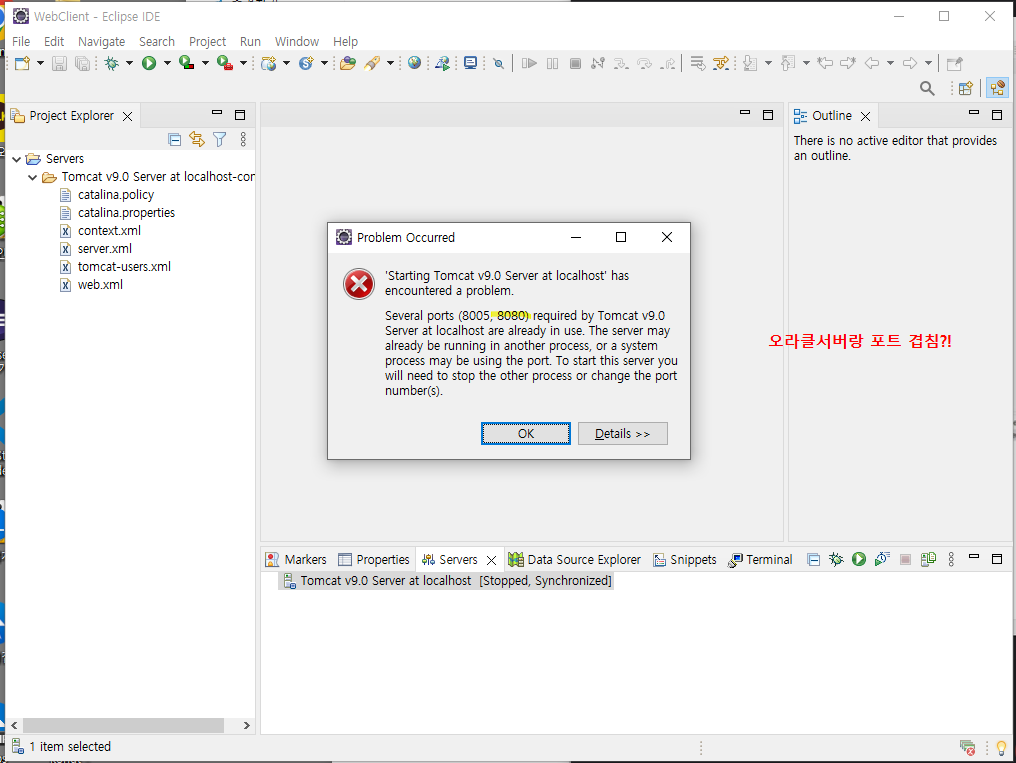The height and width of the screenshot is (763, 1016).
Task: Select the Java EE perspective button
Action: point(997,88)
